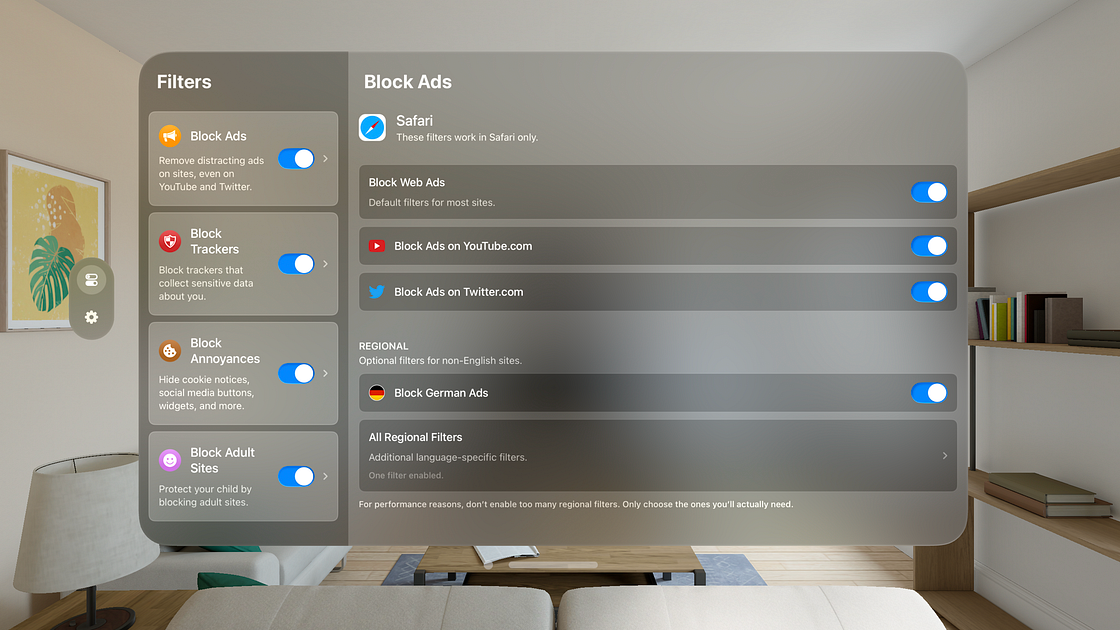Image resolution: width=1120 pixels, height=630 pixels.
Task: Click the German flag icon
Action: tap(376, 393)
